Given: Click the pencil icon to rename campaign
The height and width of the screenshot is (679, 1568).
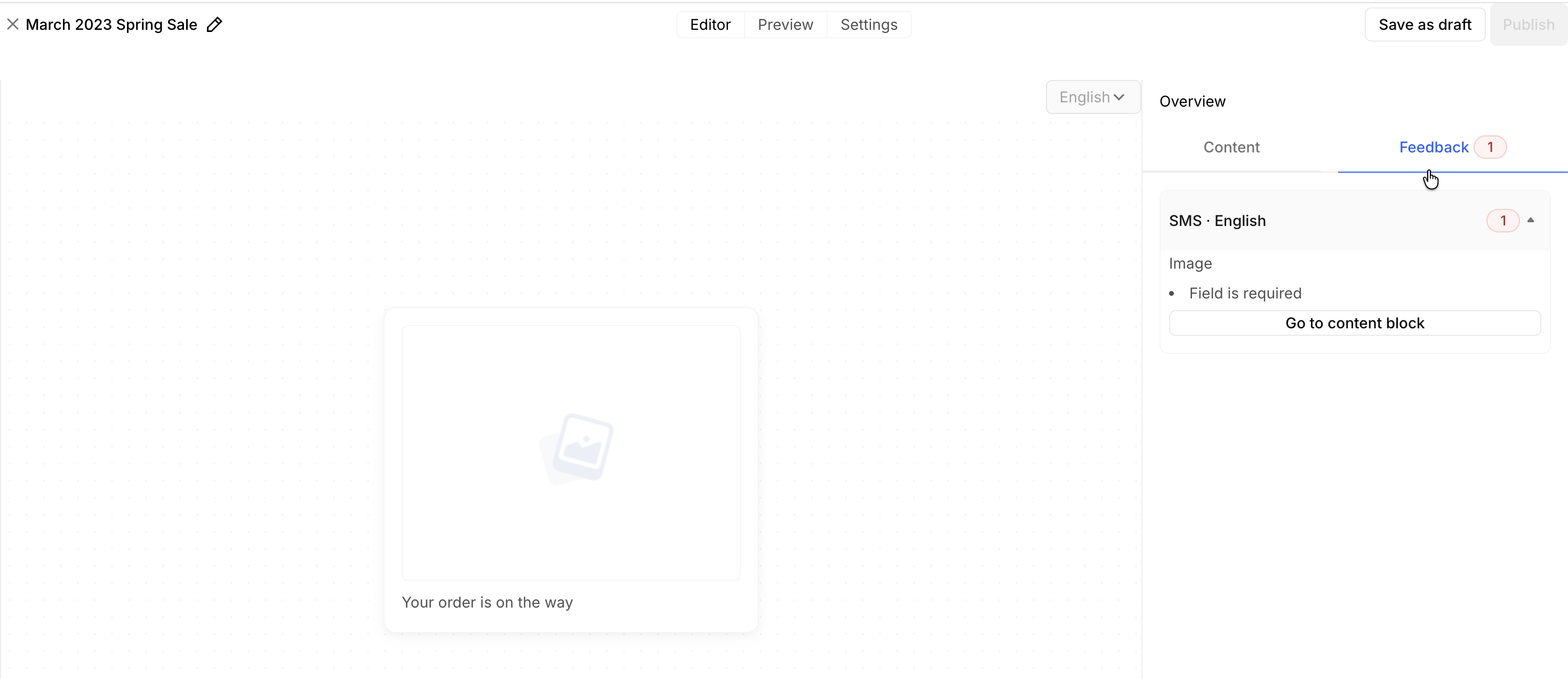Looking at the screenshot, I should (214, 25).
